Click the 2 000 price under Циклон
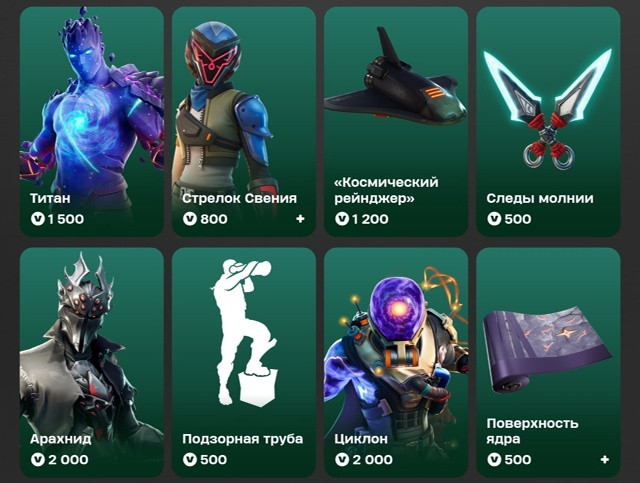 (372, 460)
